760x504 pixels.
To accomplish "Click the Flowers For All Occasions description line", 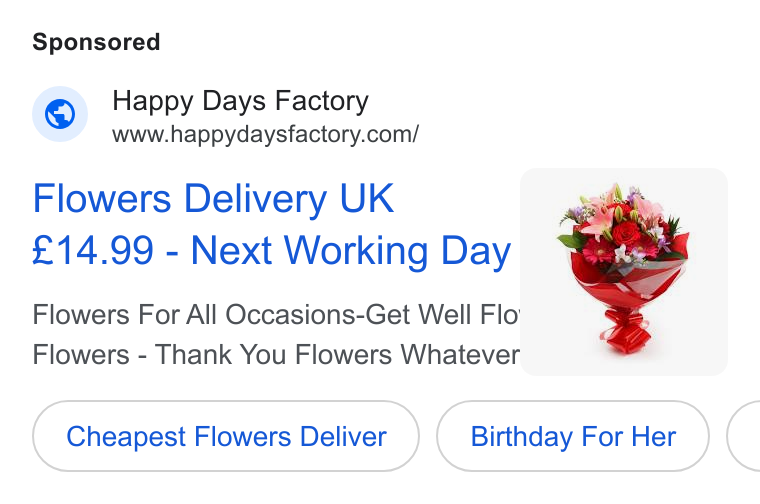I will (276, 315).
